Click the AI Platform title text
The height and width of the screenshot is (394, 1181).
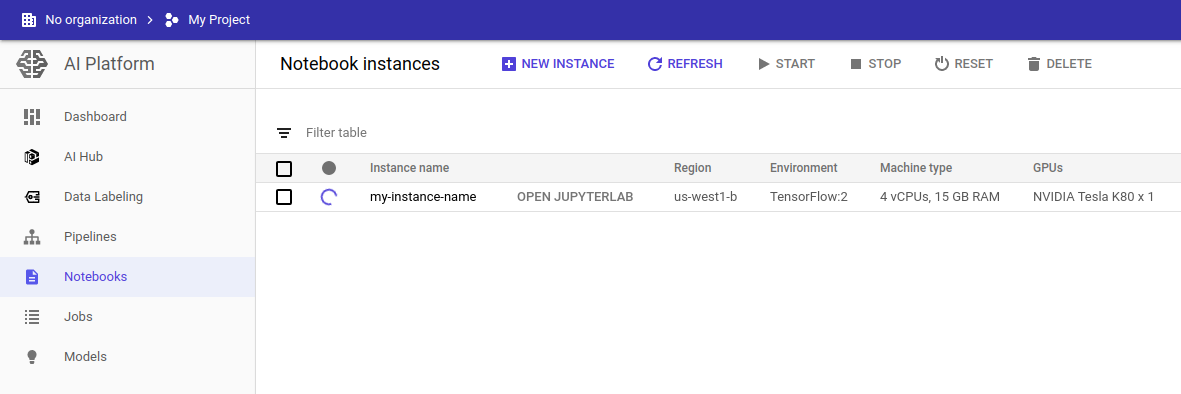click(x=109, y=64)
